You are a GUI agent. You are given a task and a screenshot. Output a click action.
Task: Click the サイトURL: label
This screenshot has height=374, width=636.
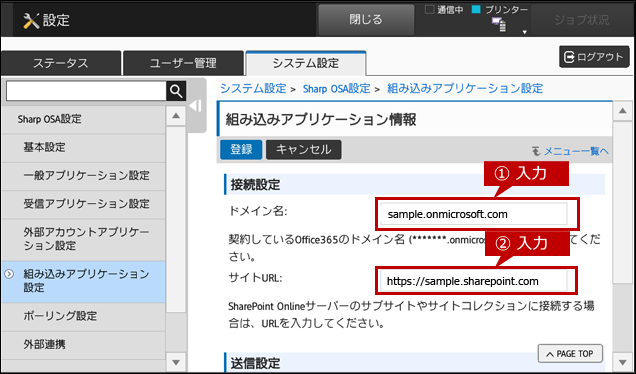tap(255, 278)
